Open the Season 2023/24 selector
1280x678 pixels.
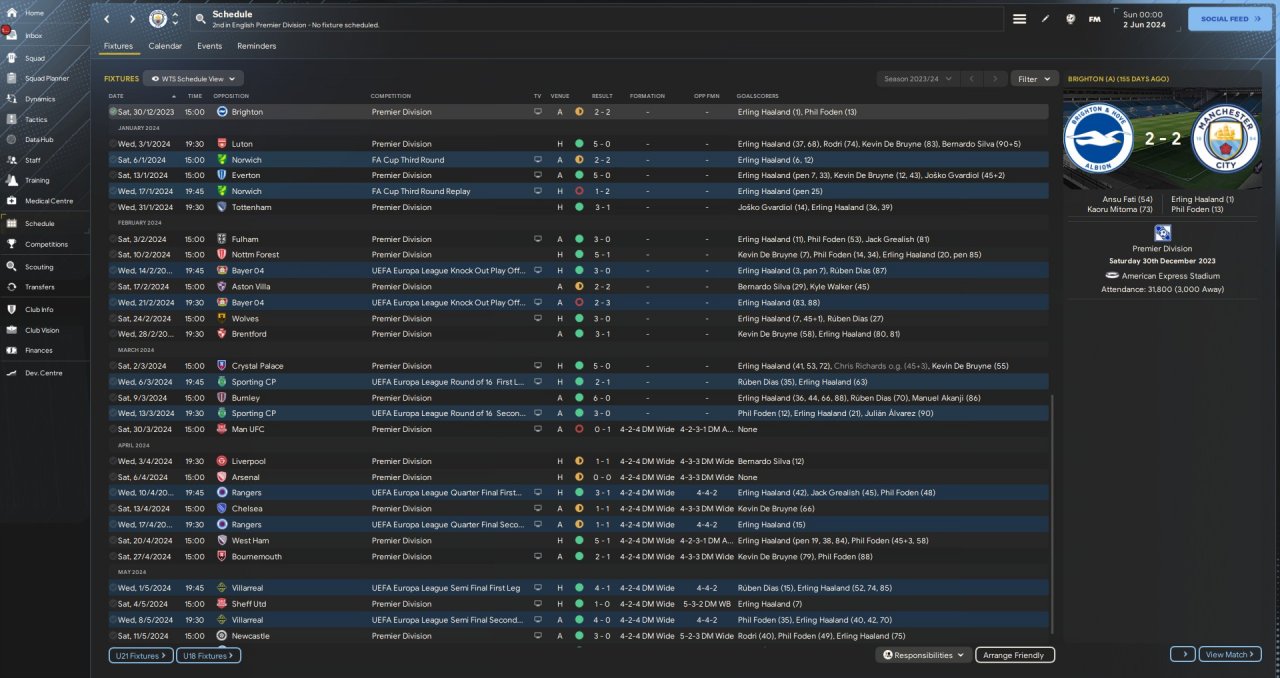[917, 78]
